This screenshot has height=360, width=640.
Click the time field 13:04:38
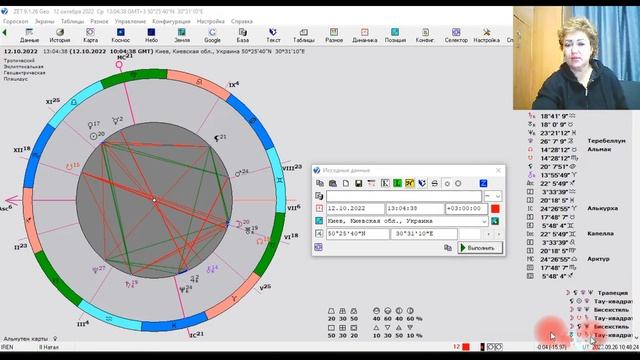[x=415, y=209]
